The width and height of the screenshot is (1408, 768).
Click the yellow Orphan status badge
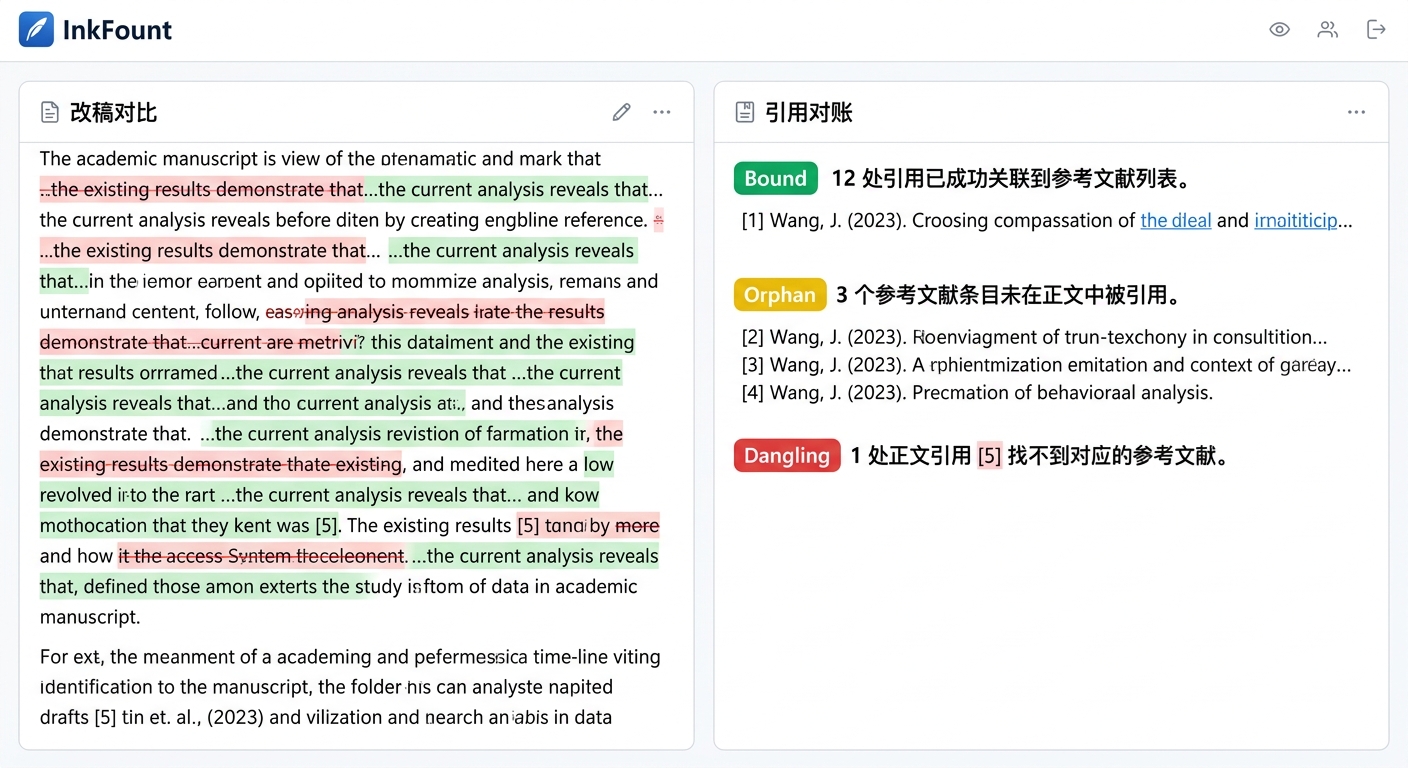[x=779, y=295]
